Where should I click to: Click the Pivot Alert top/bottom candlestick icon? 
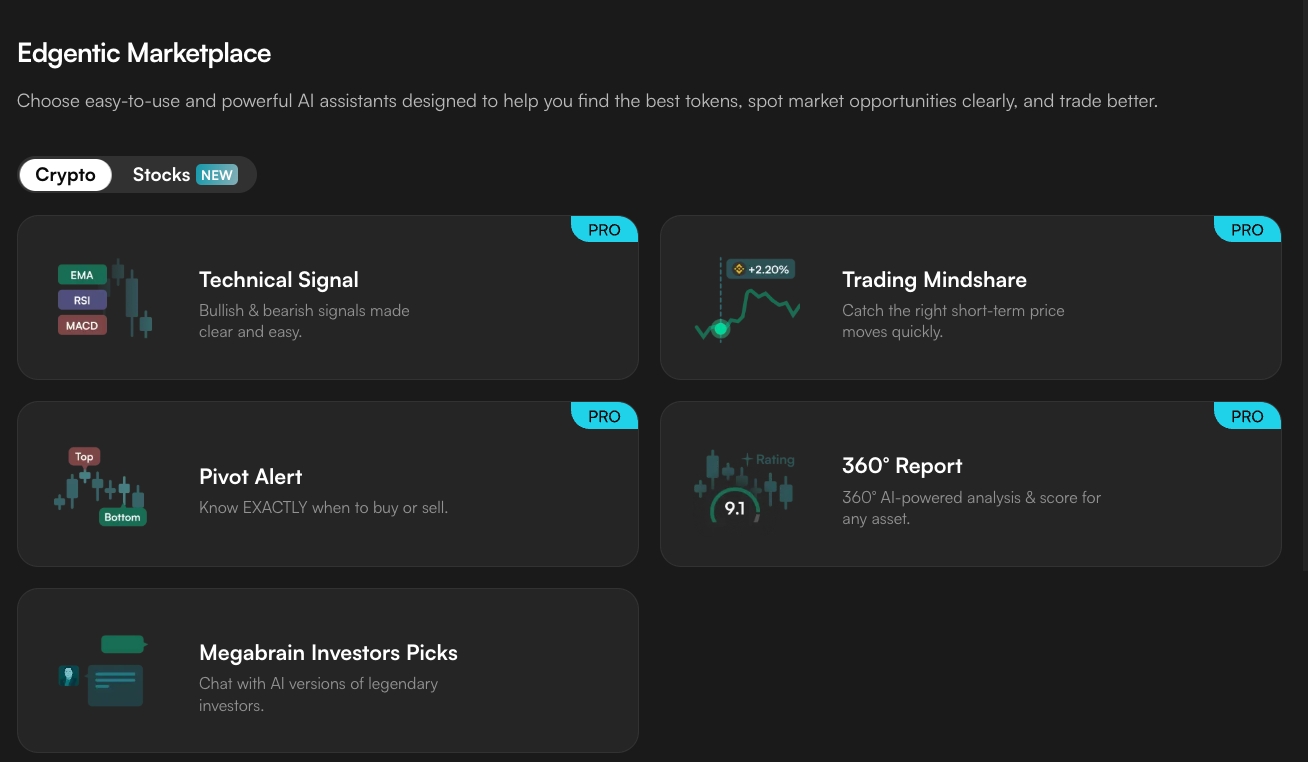click(x=100, y=487)
